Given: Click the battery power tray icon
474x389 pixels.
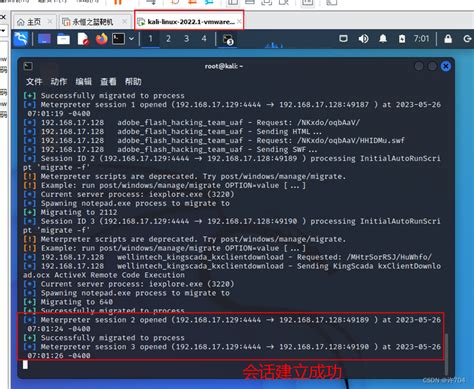Looking at the screenshot, I should pyautogui.click(x=402, y=39).
